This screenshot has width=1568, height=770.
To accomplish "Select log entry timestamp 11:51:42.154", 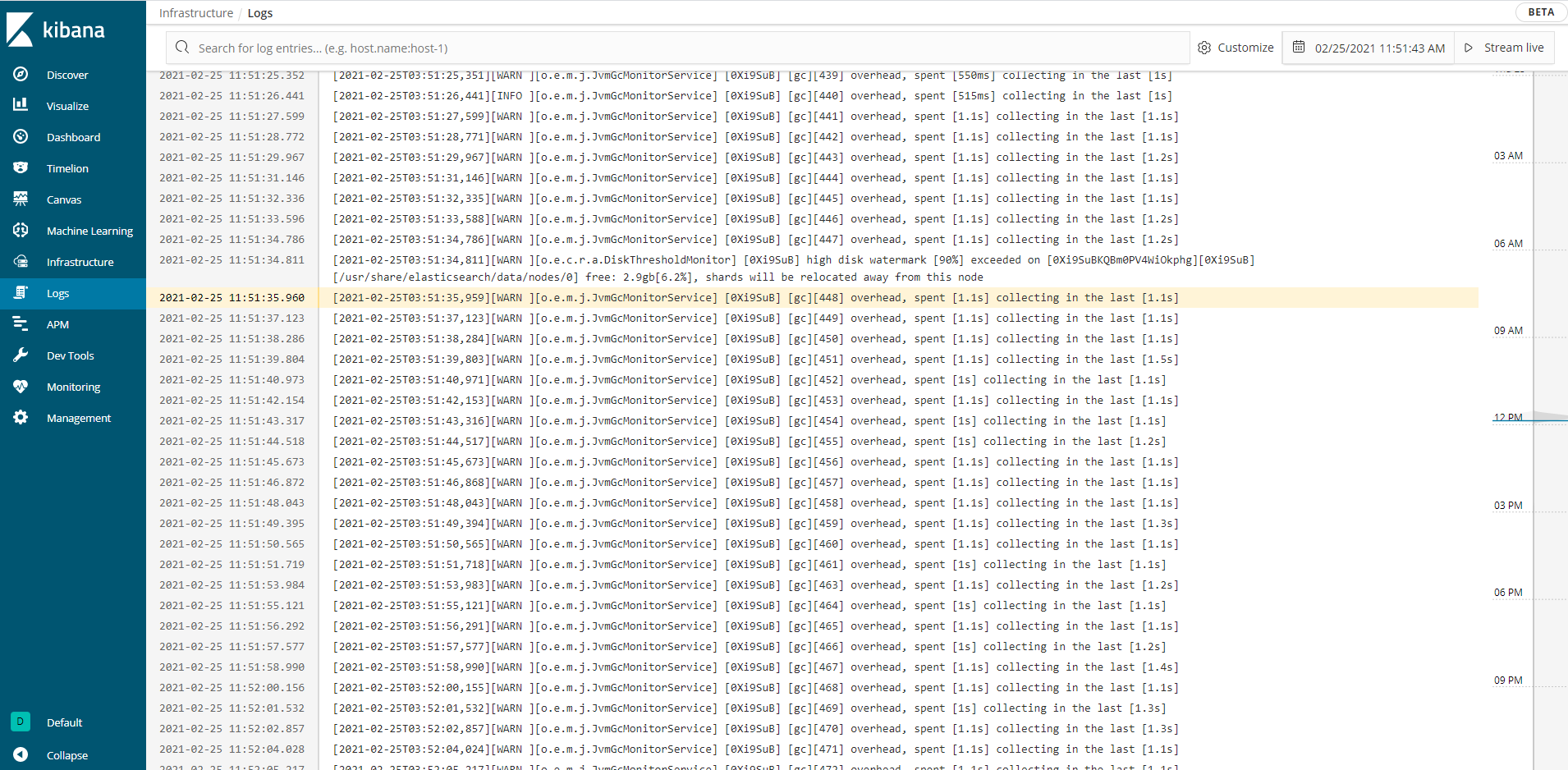I will point(232,401).
